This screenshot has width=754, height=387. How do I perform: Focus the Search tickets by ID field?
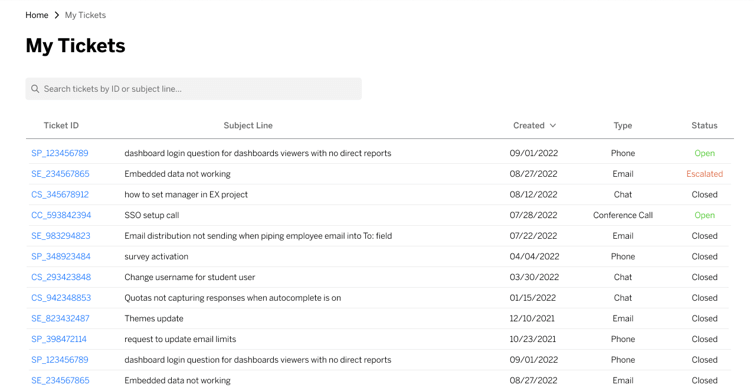pos(193,89)
